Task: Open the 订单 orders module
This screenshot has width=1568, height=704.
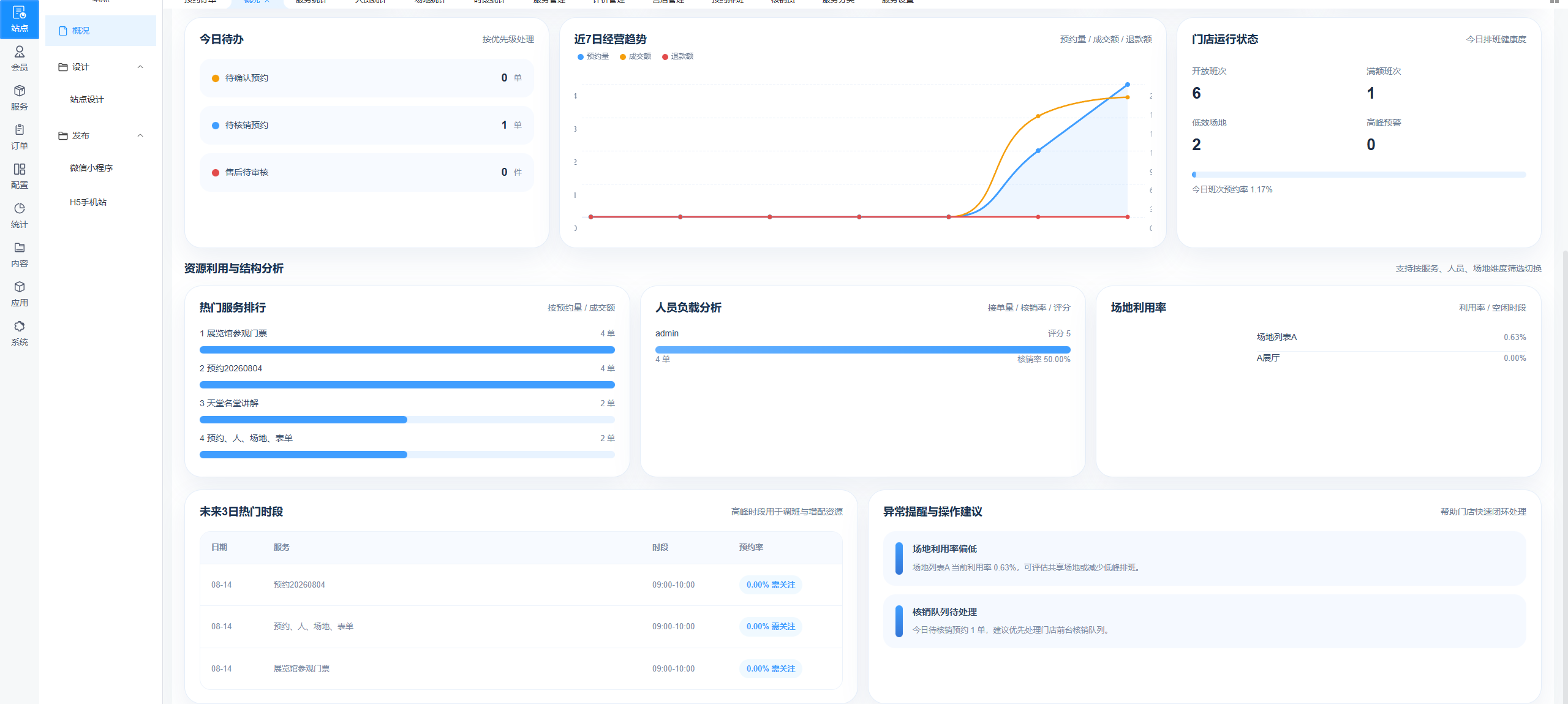Action: coord(20,137)
